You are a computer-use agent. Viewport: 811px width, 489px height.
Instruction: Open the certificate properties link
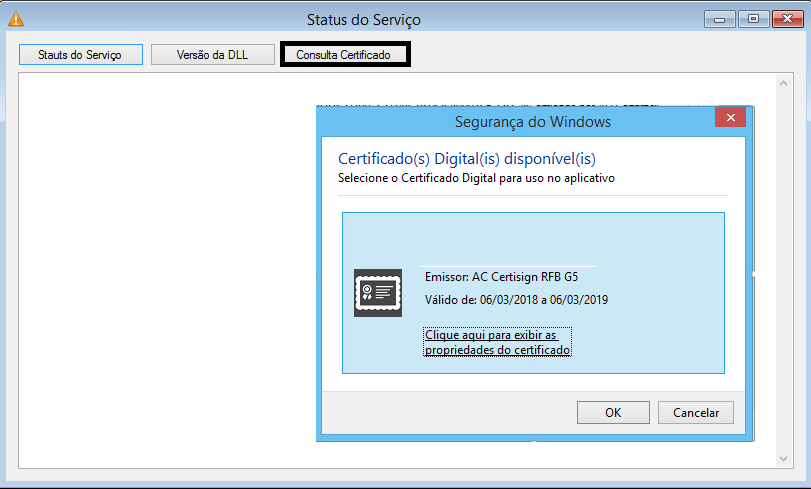pyautogui.click(x=497, y=342)
